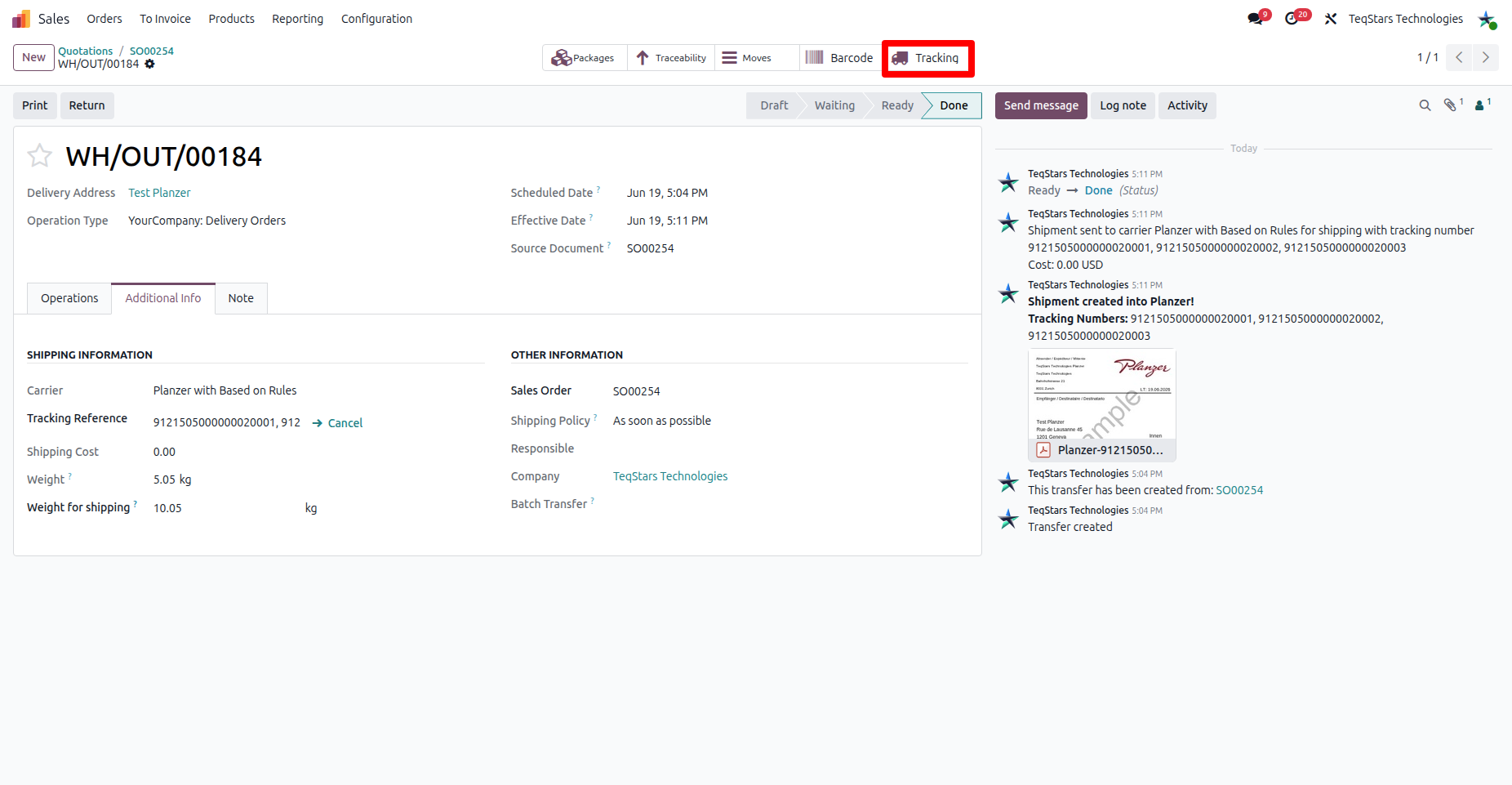
Task: Click the Print button
Action: (35, 105)
